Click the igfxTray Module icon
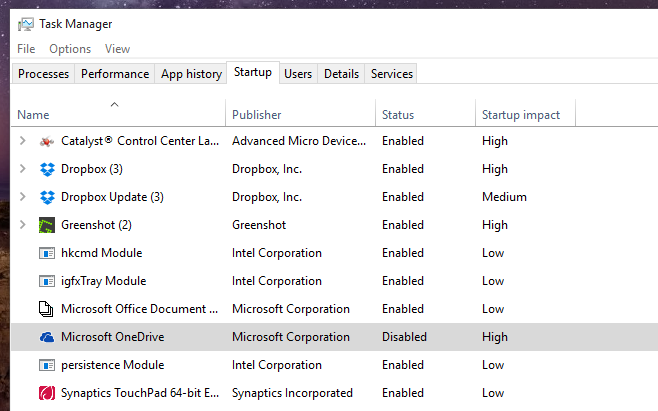 tap(47, 281)
